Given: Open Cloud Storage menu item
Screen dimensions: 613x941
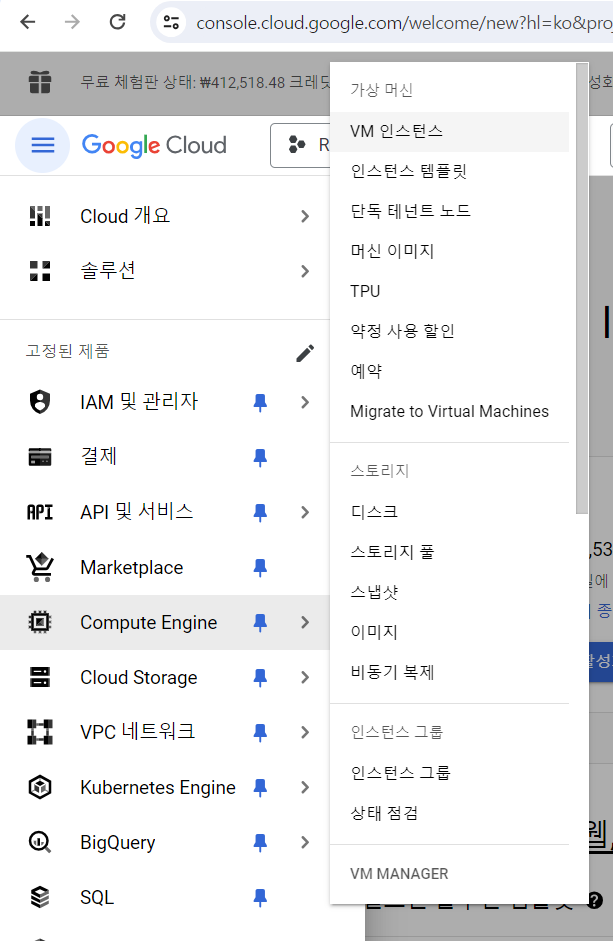Looking at the screenshot, I should (139, 678).
